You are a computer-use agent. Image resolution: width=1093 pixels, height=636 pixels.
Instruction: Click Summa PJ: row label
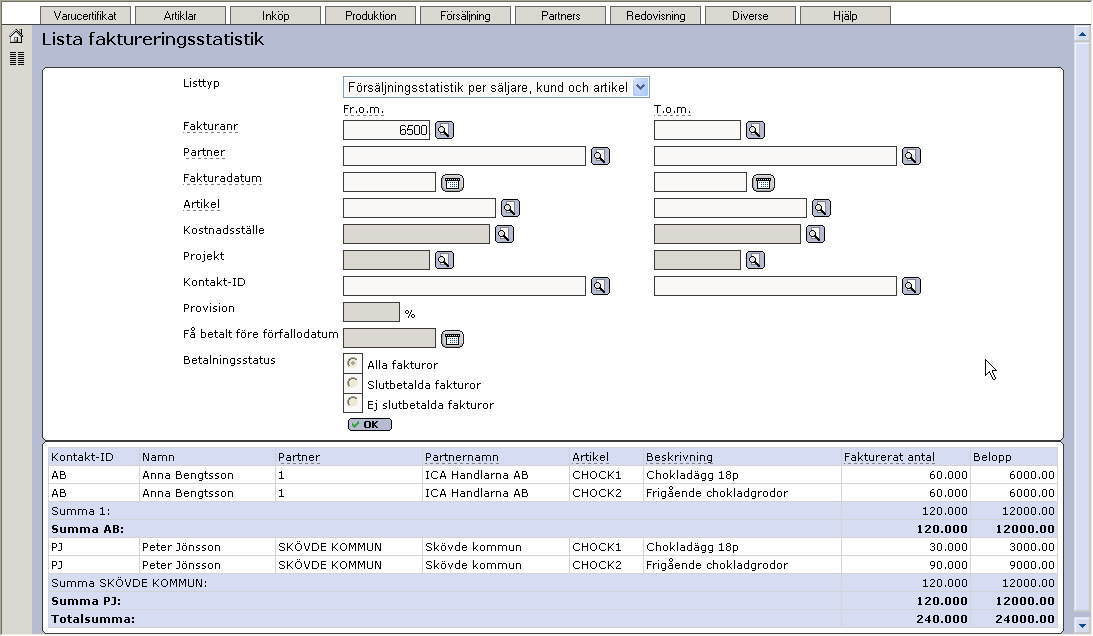(x=86, y=601)
